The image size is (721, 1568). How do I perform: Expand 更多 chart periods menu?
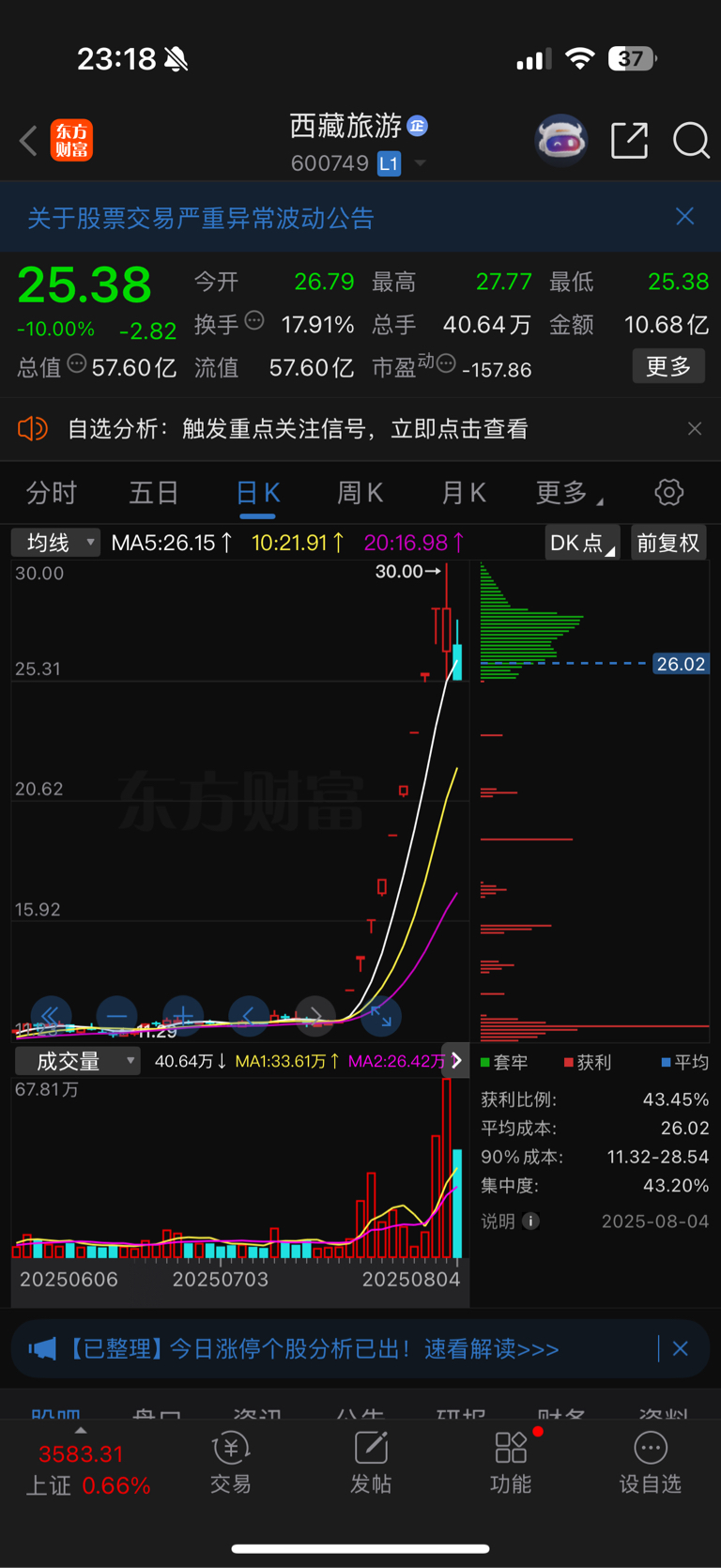(x=569, y=492)
